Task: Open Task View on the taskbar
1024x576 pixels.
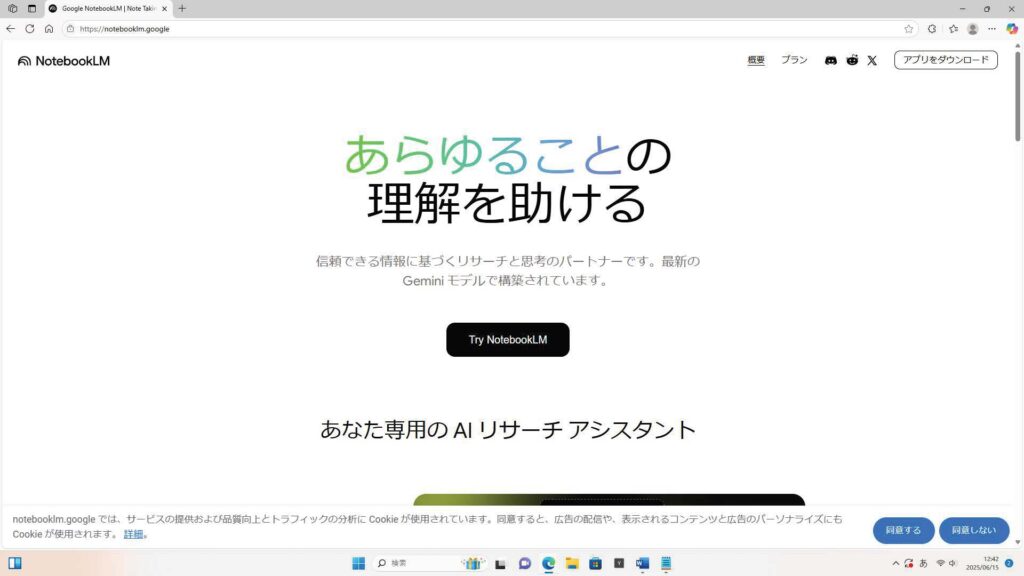Action: (x=500, y=564)
